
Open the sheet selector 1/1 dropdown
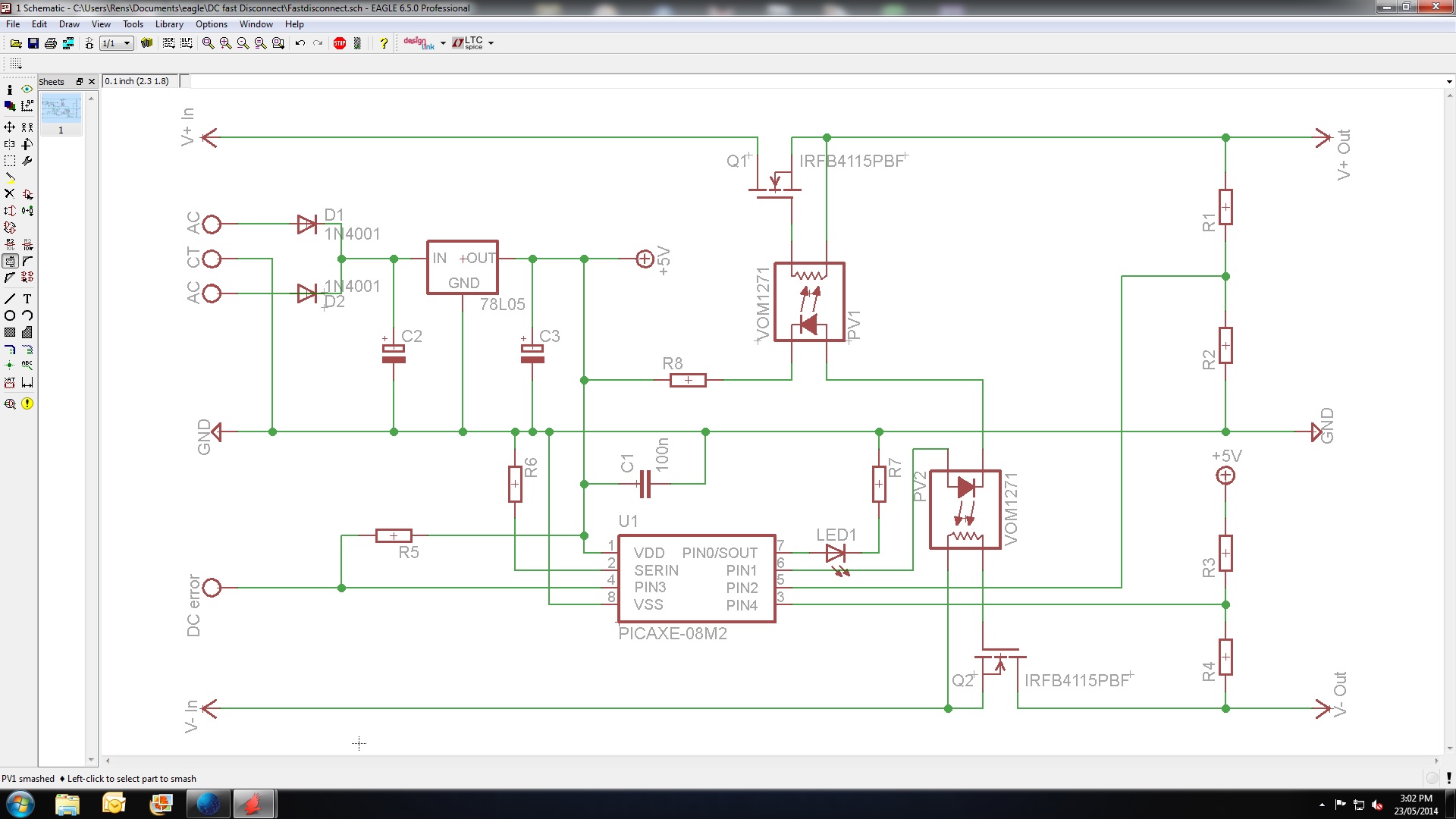tap(117, 43)
